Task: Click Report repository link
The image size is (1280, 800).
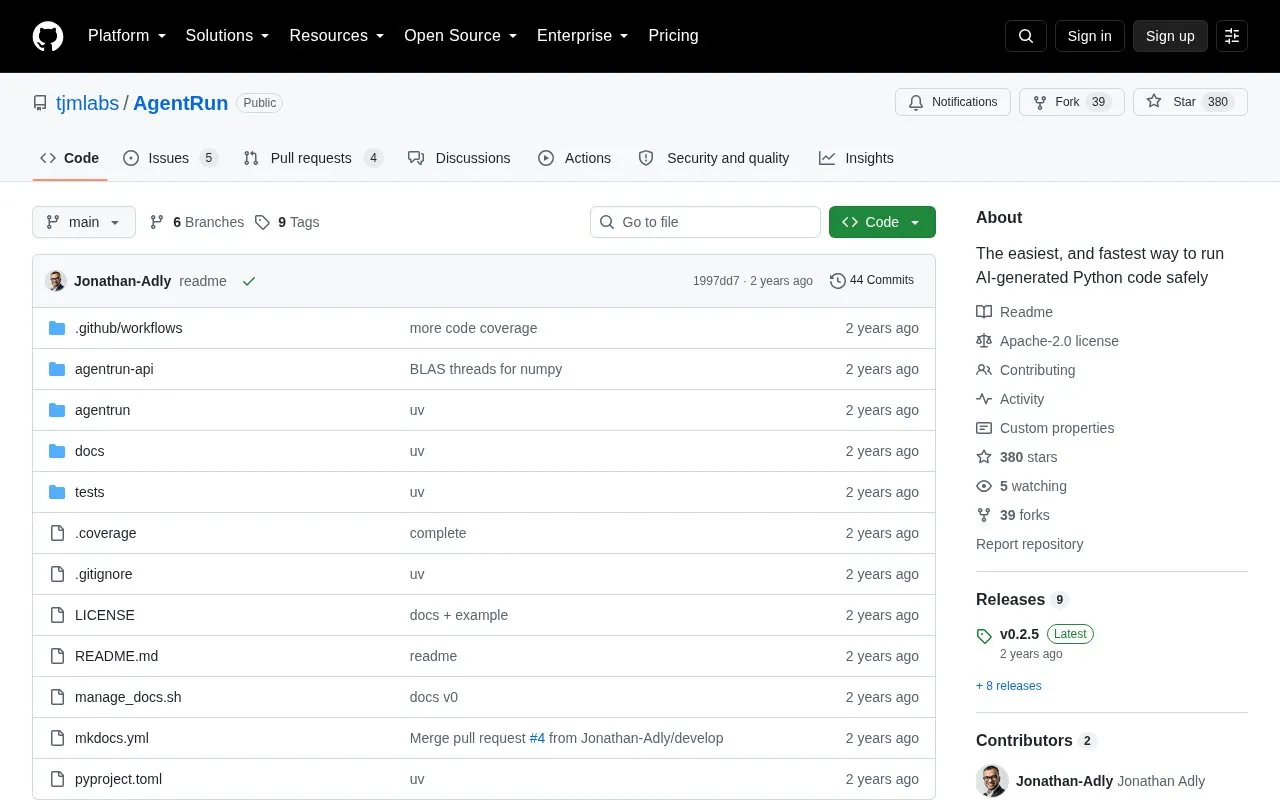Action: point(1029,544)
